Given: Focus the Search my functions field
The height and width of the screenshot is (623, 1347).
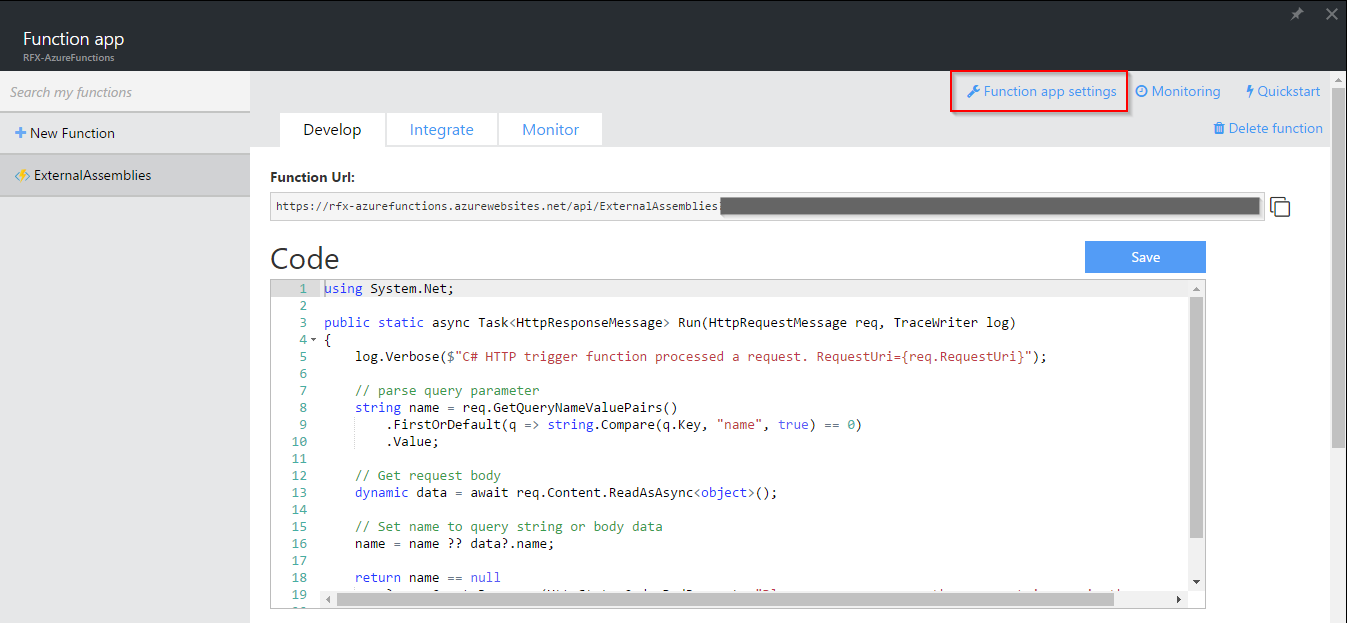Looking at the screenshot, I should (124, 92).
